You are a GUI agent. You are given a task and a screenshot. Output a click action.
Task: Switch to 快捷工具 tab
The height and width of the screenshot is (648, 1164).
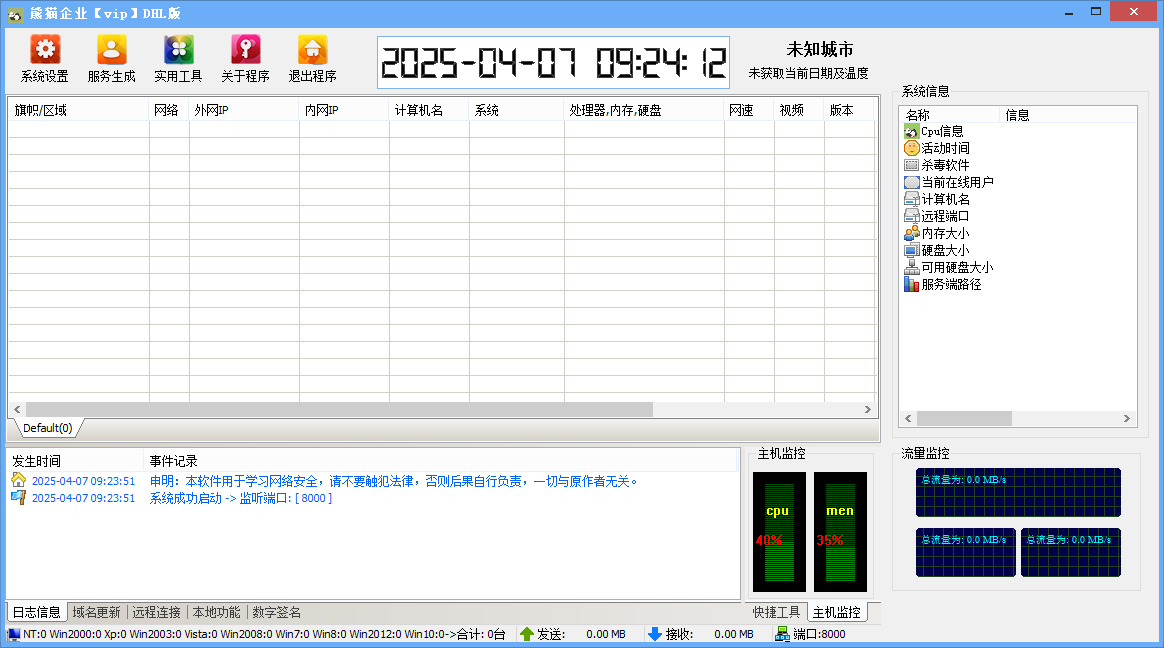click(777, 612)
